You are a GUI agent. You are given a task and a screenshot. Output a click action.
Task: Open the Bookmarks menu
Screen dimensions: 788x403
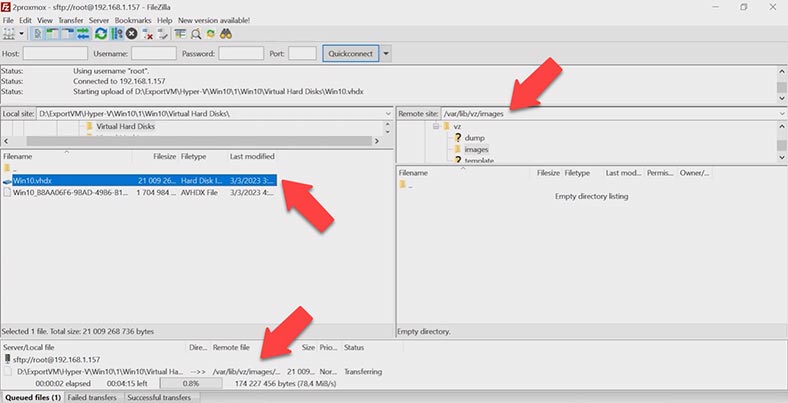(133, 21)
